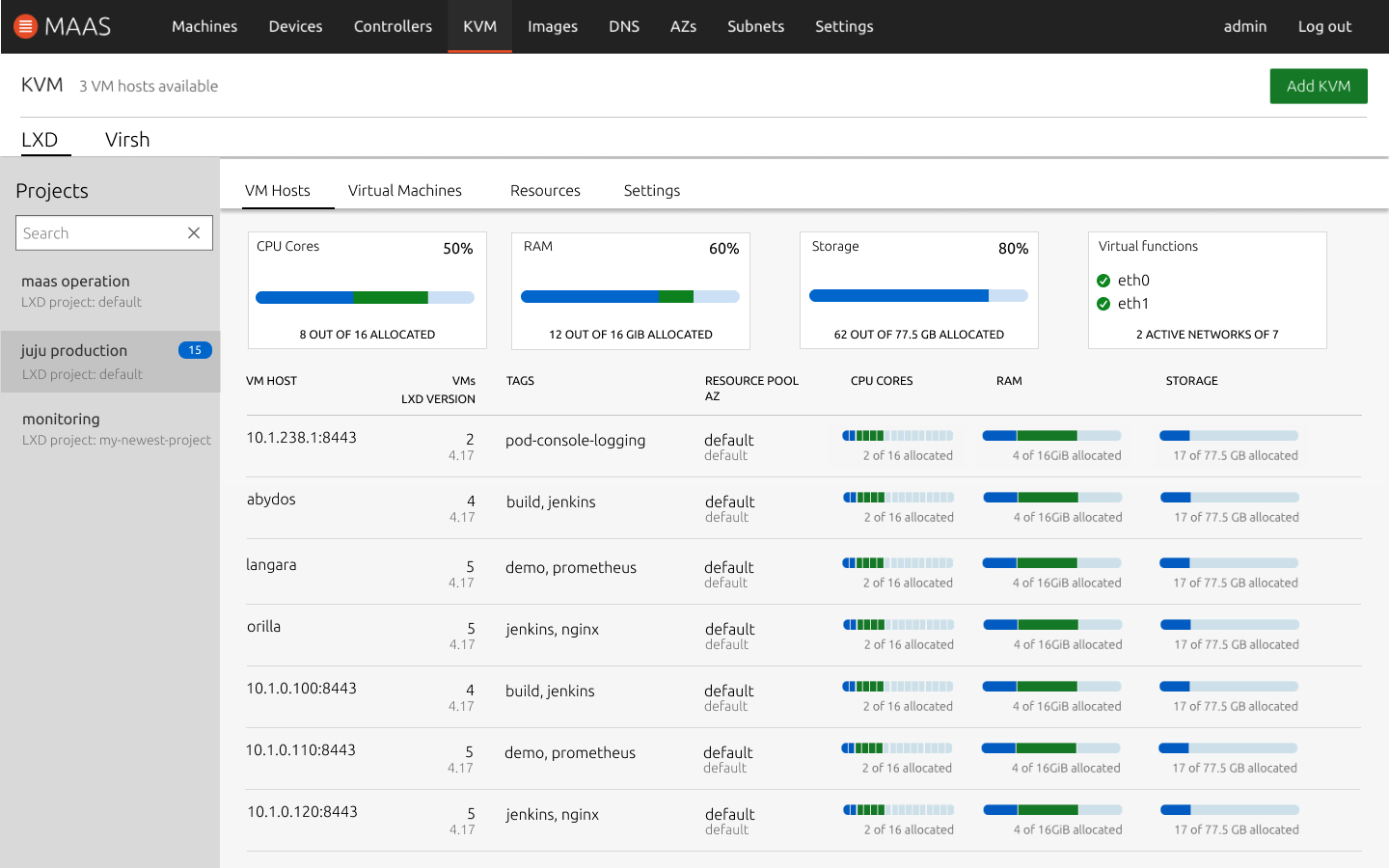1389x868 pixels.
Task: Click the green checkmark beside eth0
Action: pos(1103,280)
